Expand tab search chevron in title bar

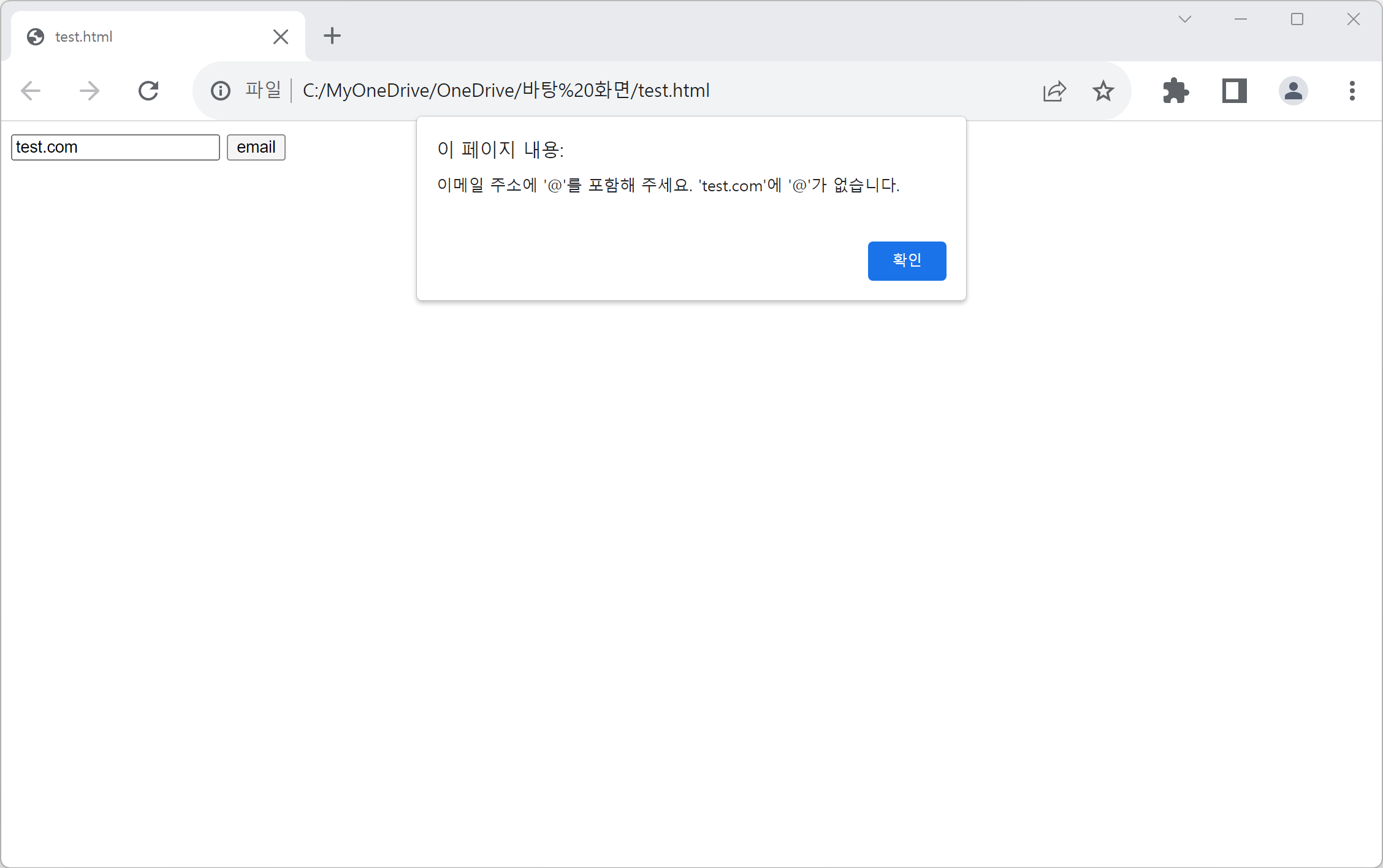1185,20
